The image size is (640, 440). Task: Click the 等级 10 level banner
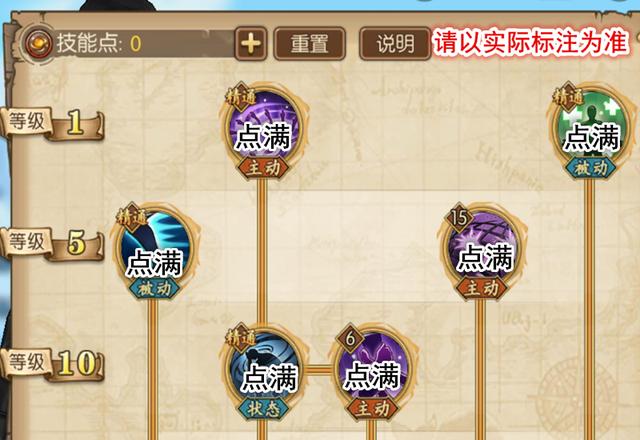click(x=52, y=364)
